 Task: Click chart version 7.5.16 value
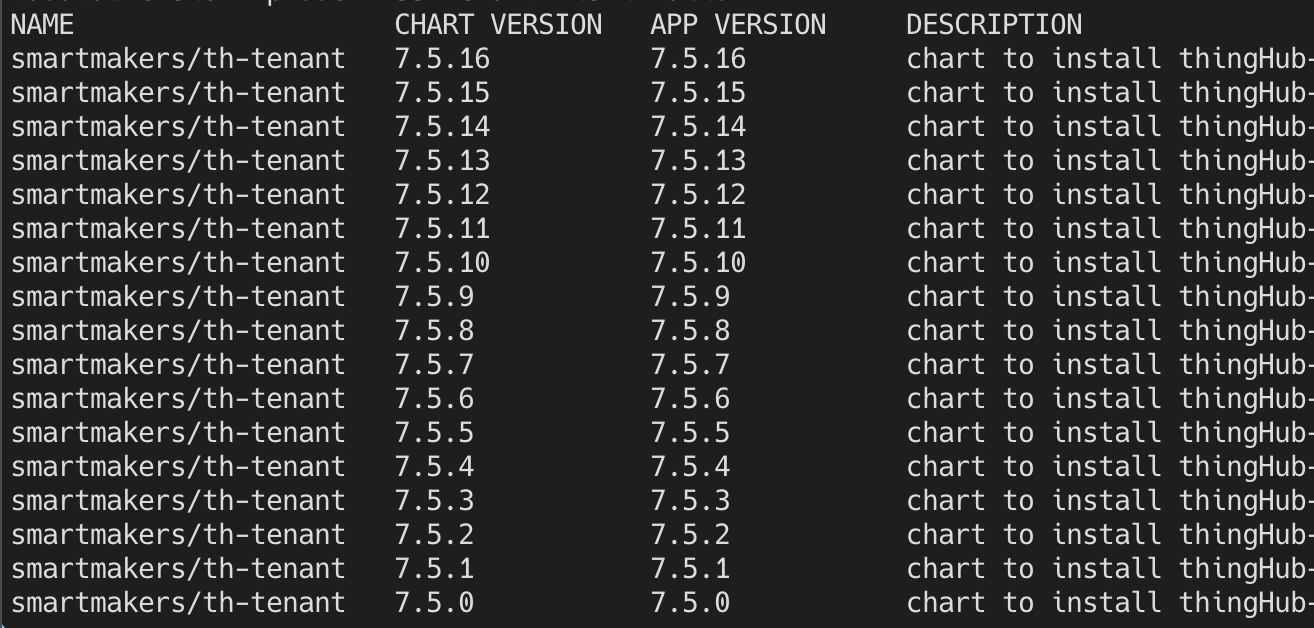[442, 59]
